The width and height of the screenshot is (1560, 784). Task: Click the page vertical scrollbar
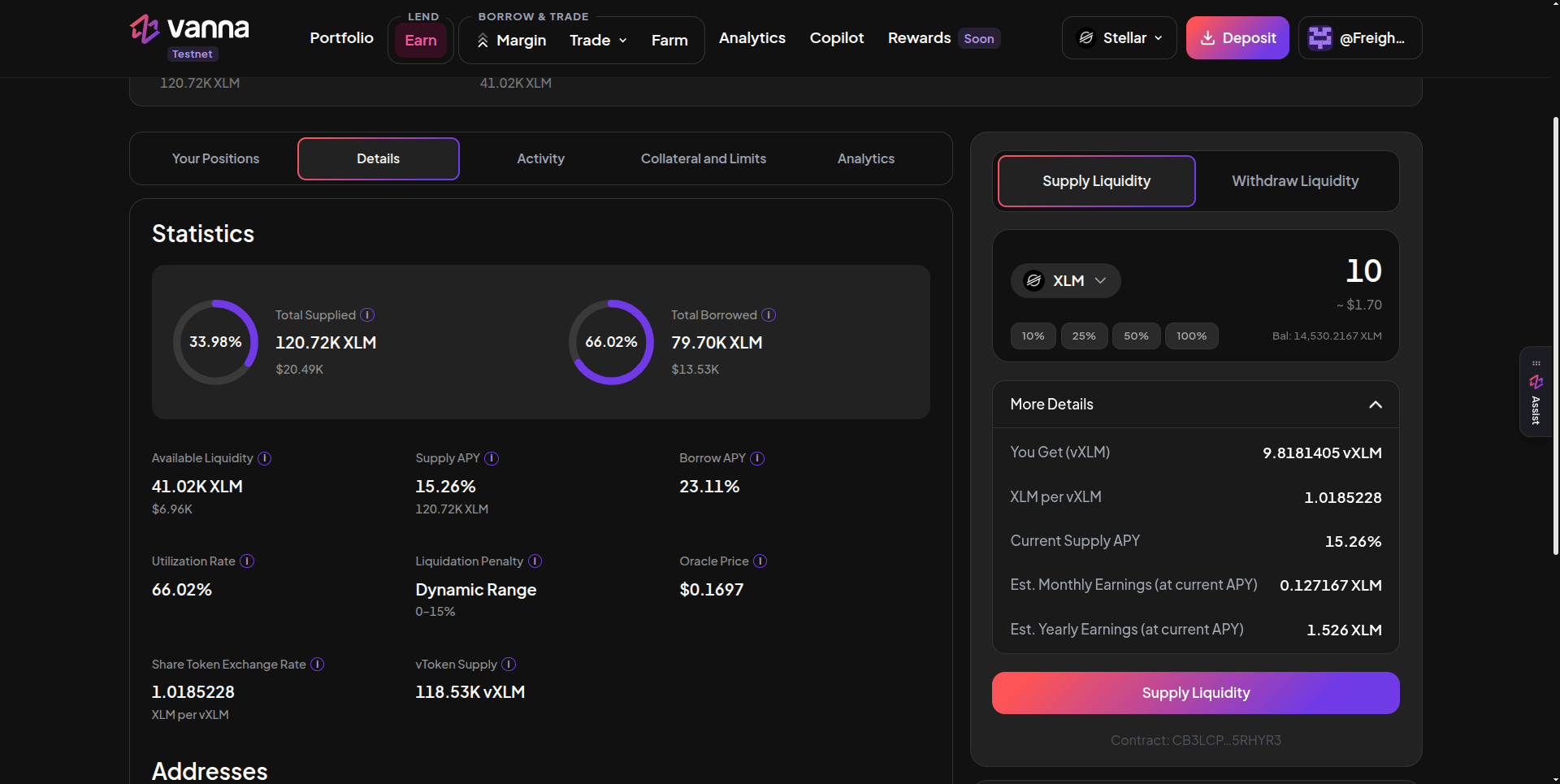(1555, 336)
